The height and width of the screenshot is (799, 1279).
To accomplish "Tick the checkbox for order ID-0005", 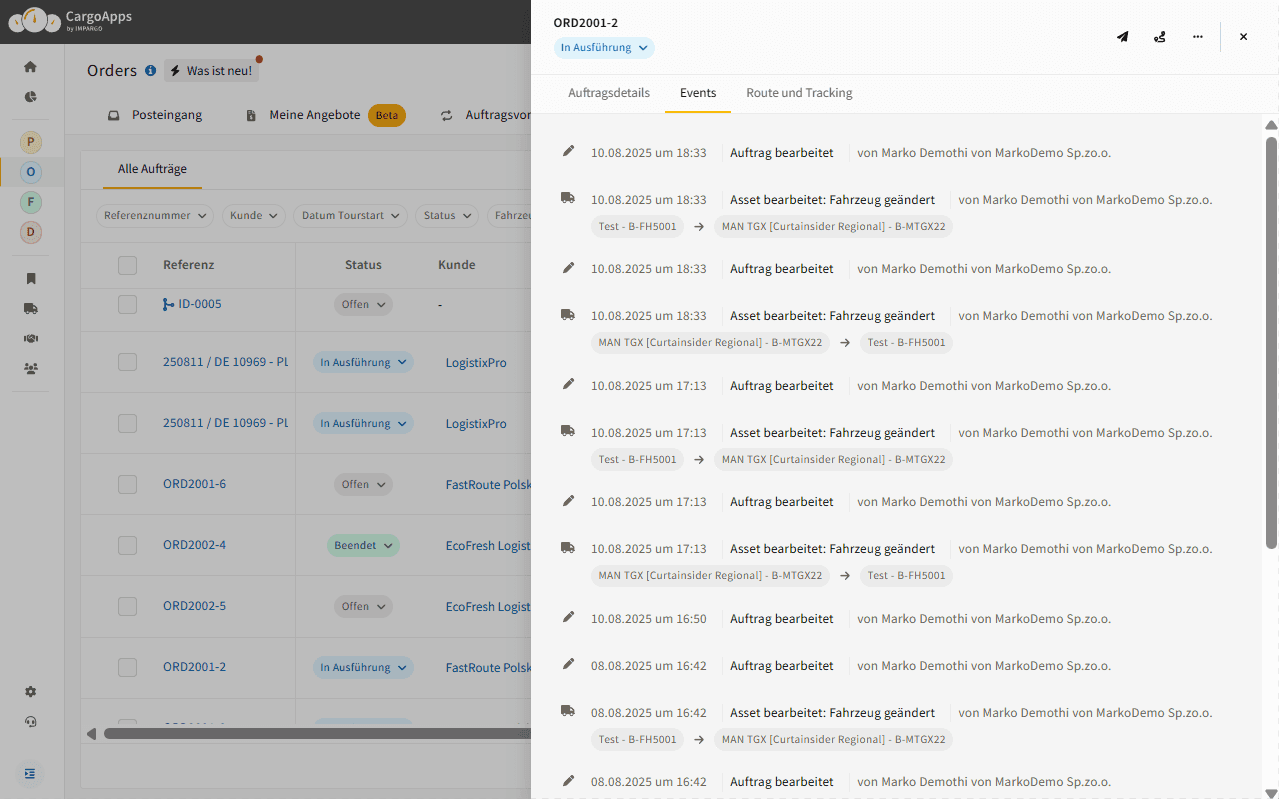I will click(x=127, y=303).
